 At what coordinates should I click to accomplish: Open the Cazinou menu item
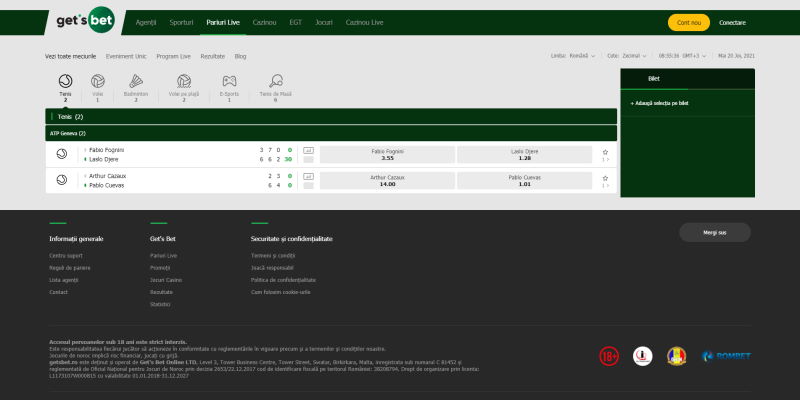point(264,22)
